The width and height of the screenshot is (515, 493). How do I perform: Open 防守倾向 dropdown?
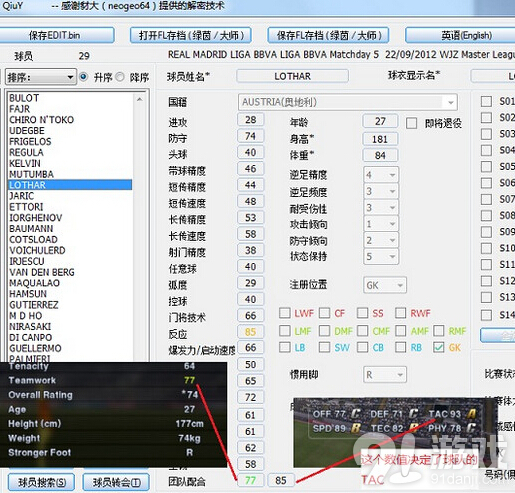point(380,240)
